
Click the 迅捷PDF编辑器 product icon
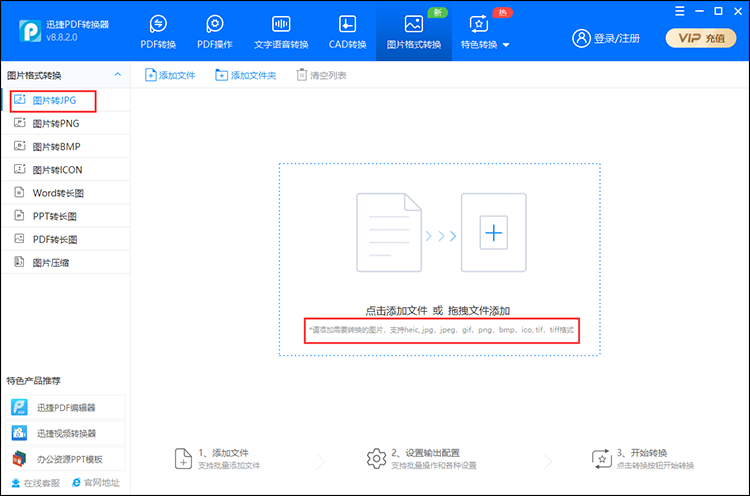coord(19,408)
